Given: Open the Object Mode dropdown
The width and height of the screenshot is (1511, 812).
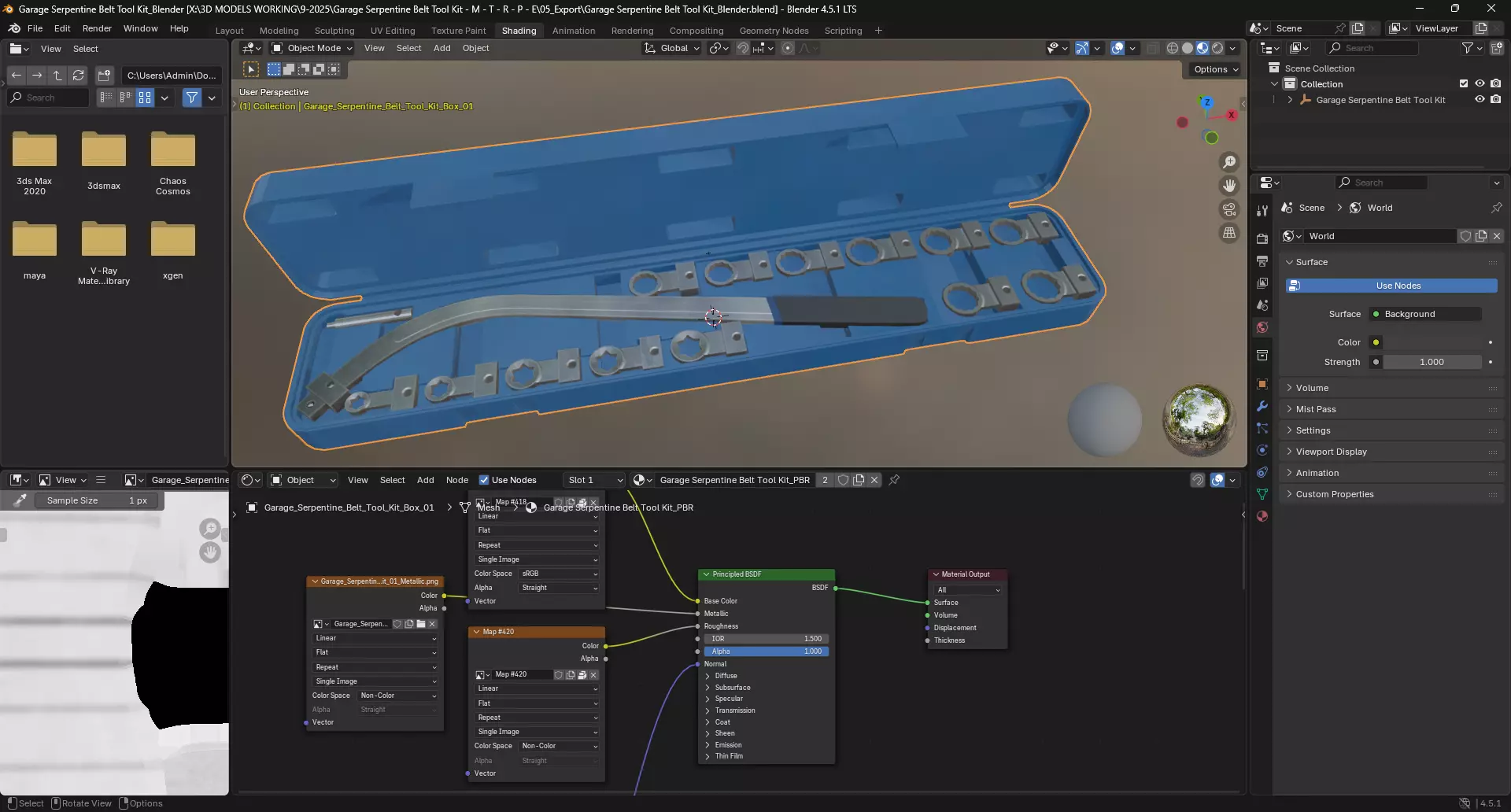Looking at the screenshot, I should point(312,48).
